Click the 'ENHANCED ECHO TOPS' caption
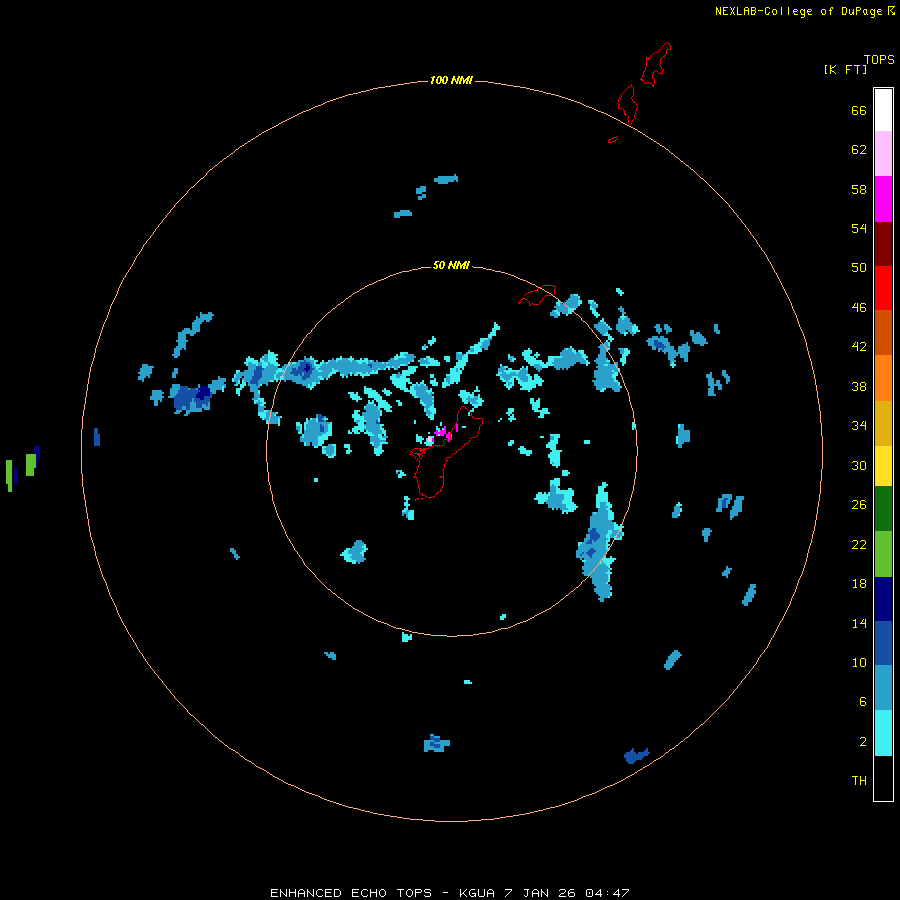The height and width of the screenshot is (900, 900). (x=351, y=893)
